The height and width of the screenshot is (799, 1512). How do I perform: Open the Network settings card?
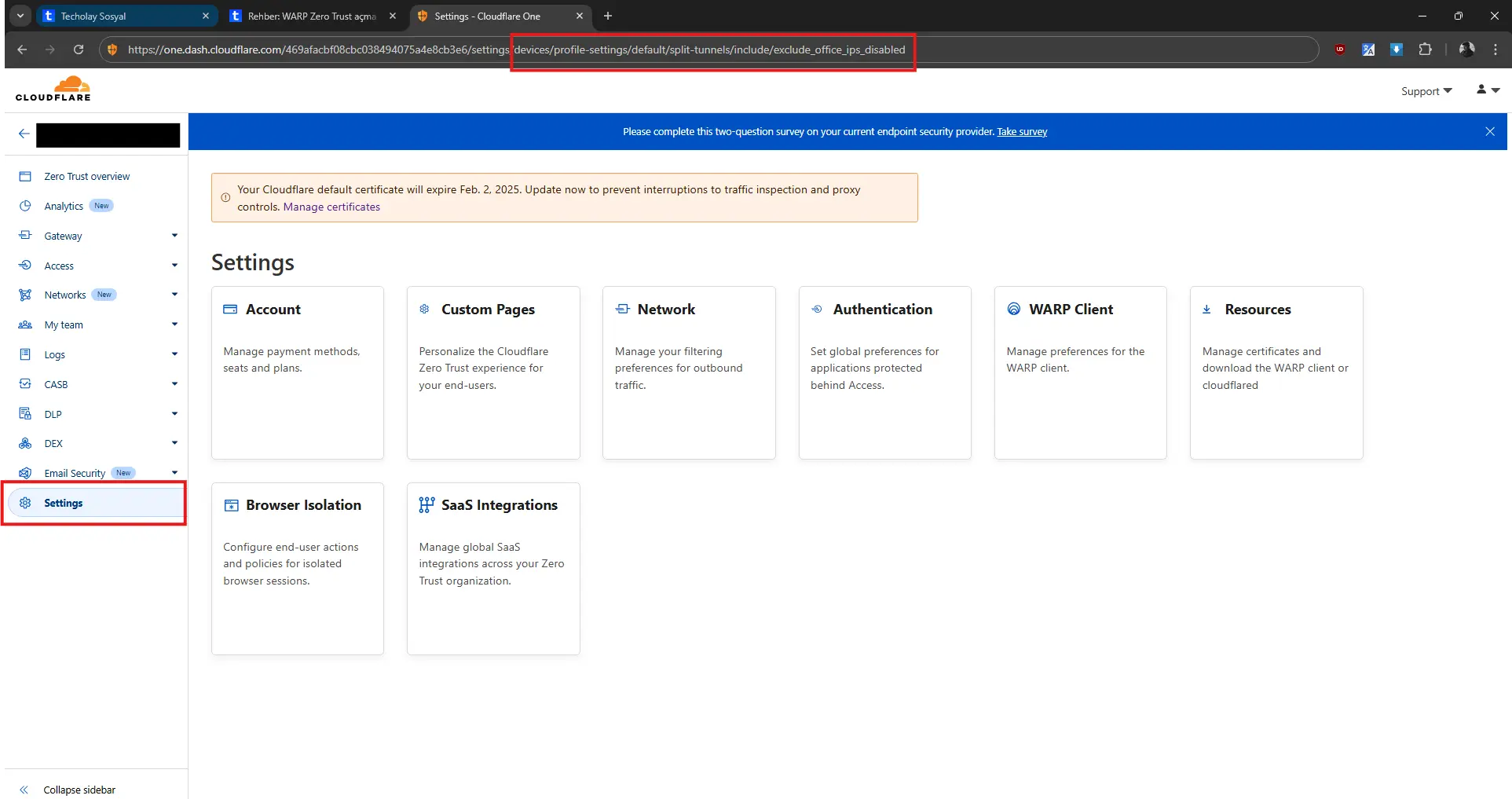point(689,372)
